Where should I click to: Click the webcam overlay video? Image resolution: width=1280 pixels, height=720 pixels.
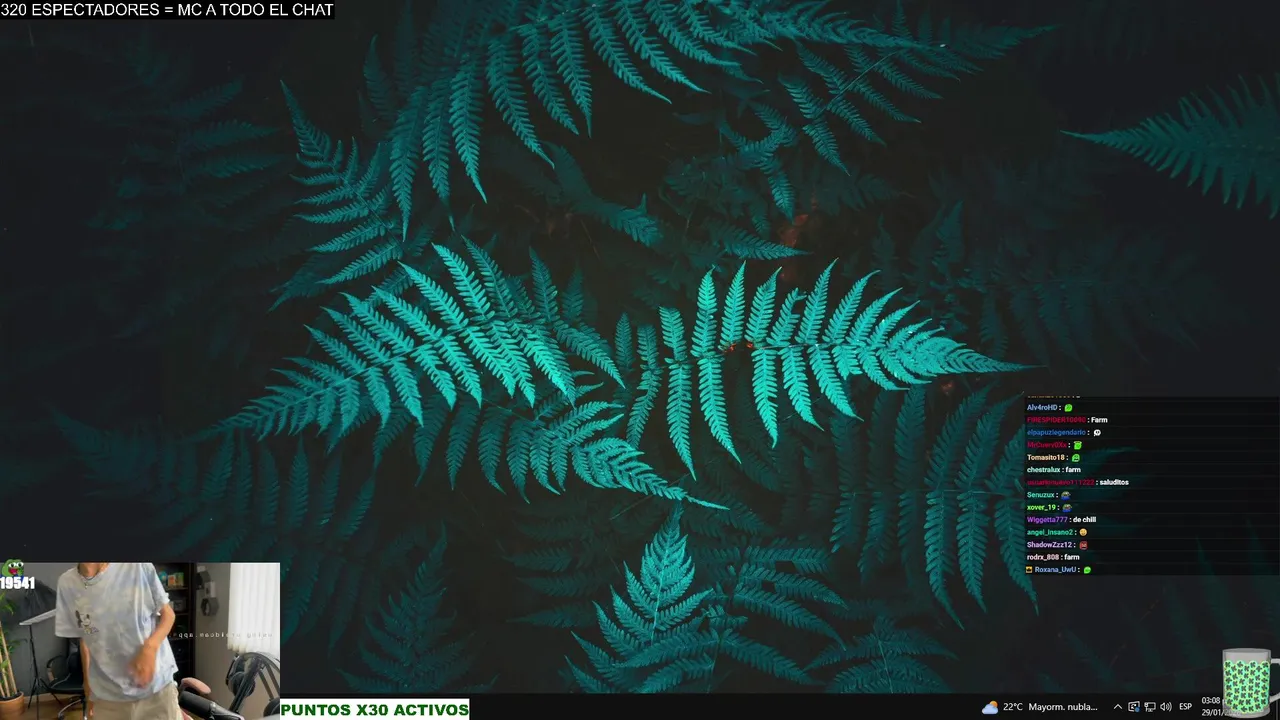pos(140,640)
